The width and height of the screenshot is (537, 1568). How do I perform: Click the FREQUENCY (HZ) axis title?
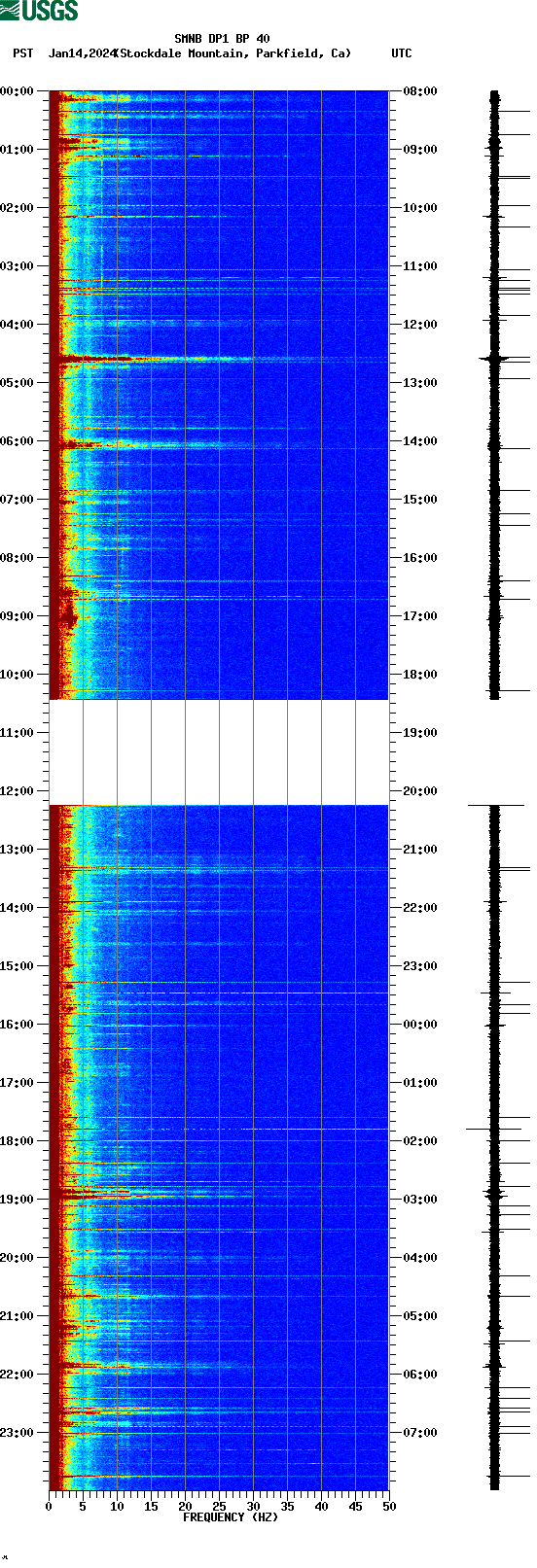tap(231, 1516)
